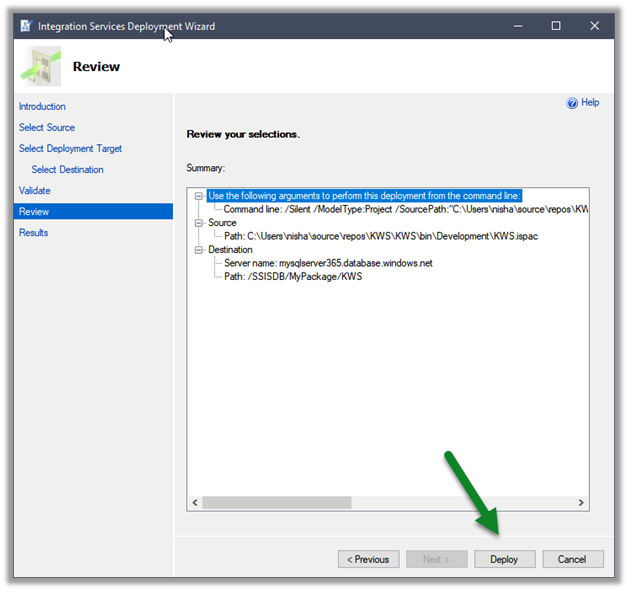This screenshot has width=628, height=591.
Task: Open Help via the question mark icon
Action: (x=572, y=103)
